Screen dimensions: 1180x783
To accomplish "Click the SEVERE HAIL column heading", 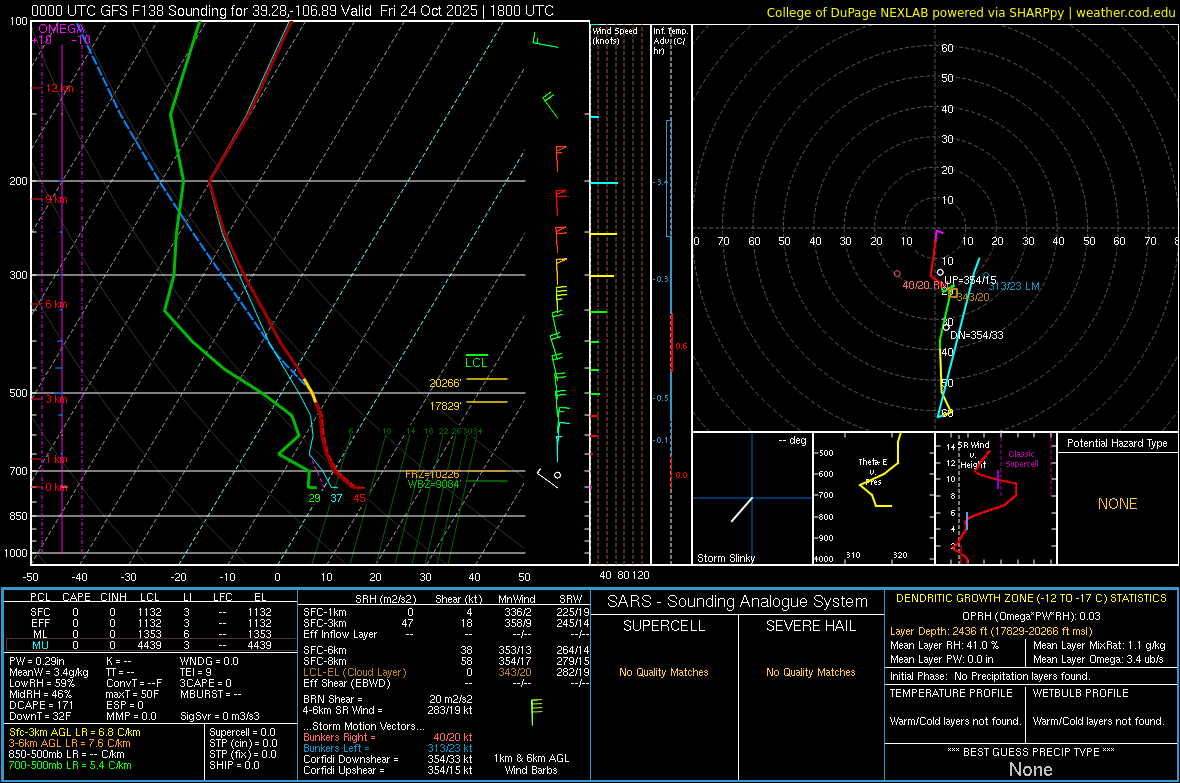I will pyautogui.click(x=810, y=626).
